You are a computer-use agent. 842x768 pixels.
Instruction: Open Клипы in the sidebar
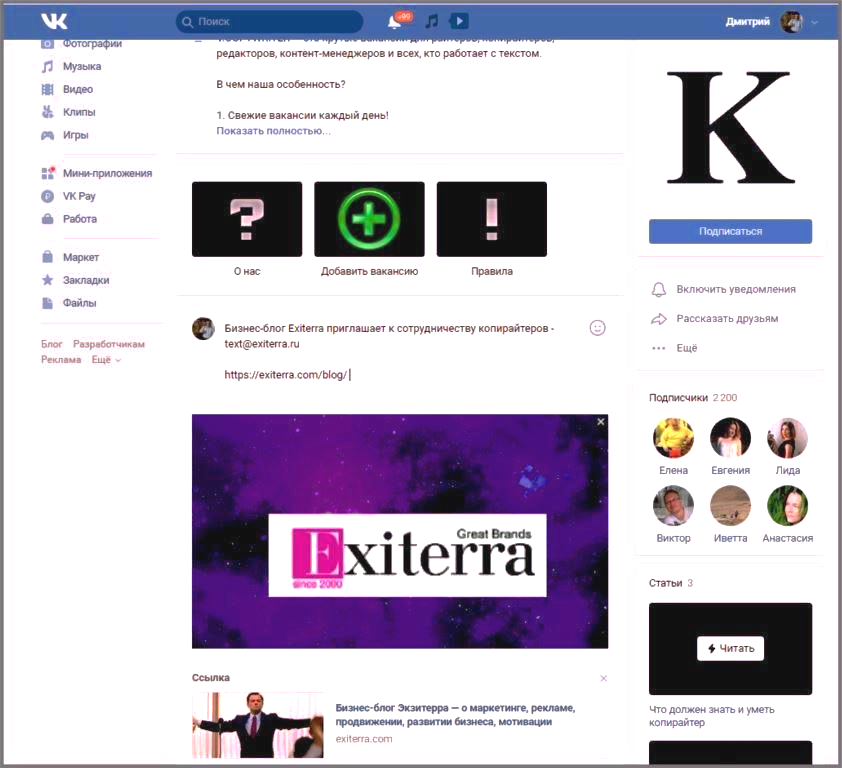(x=79, y=112)
